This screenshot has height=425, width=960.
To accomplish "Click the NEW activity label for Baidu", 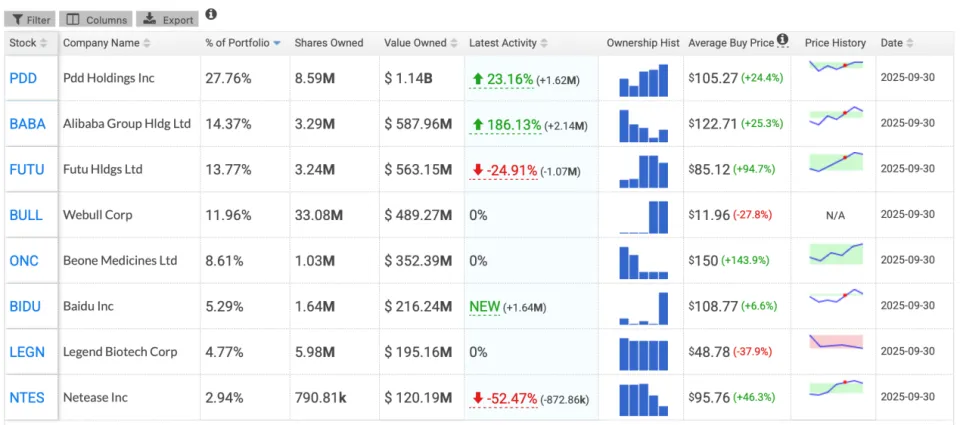I will [484, 307].
